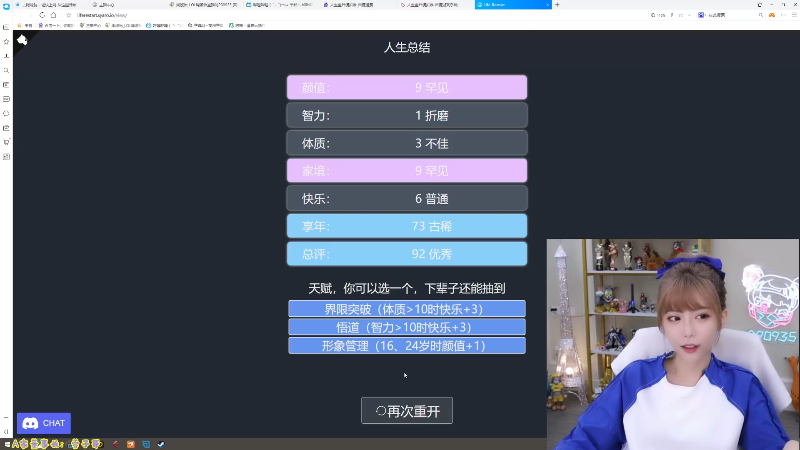The image size is (800, 450).
Task: Select talent 界限突破（体质>10时快乐+3）
Action: [407, 309]
